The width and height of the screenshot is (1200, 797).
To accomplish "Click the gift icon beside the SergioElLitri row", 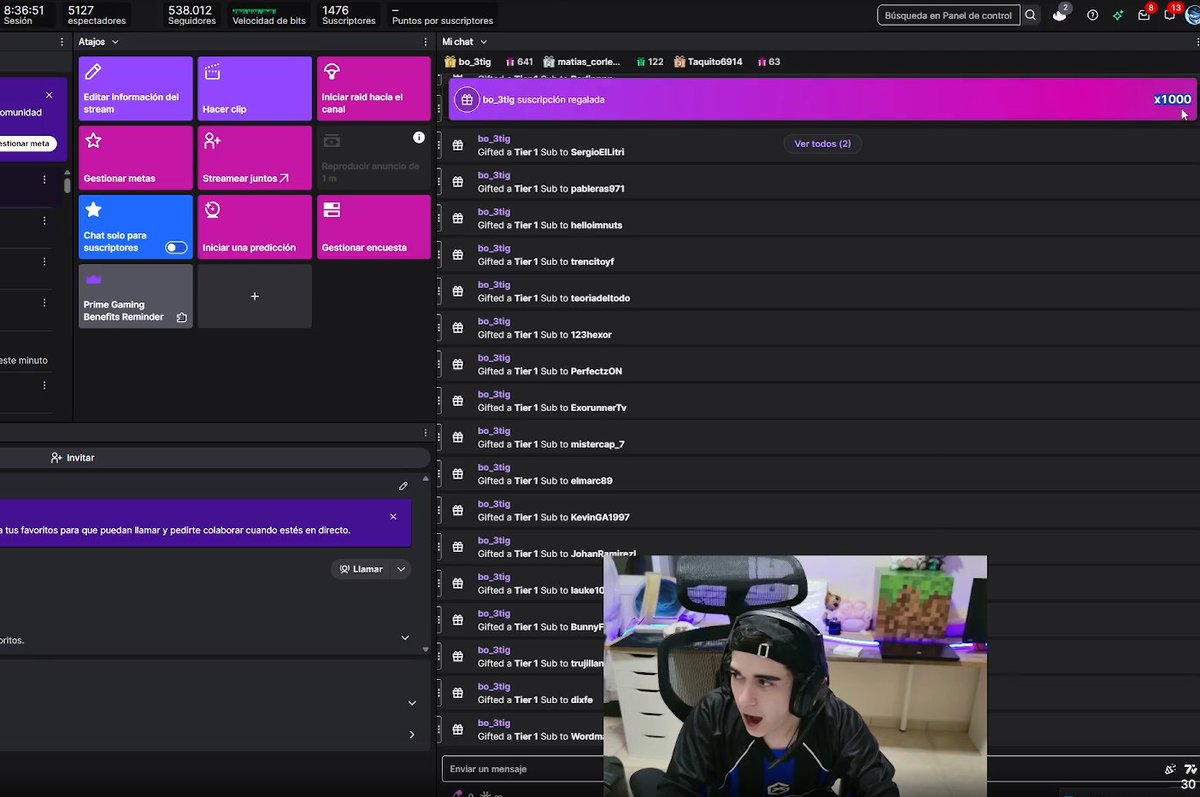I will tap(458, 145).
